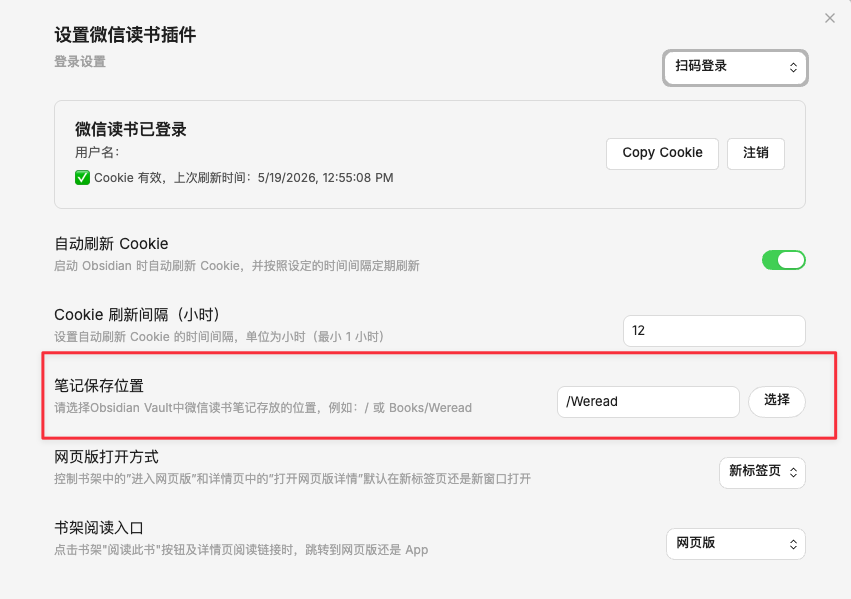Click the 网页版打开方式 setting title

pyautogui.click(x=106, y=457)
